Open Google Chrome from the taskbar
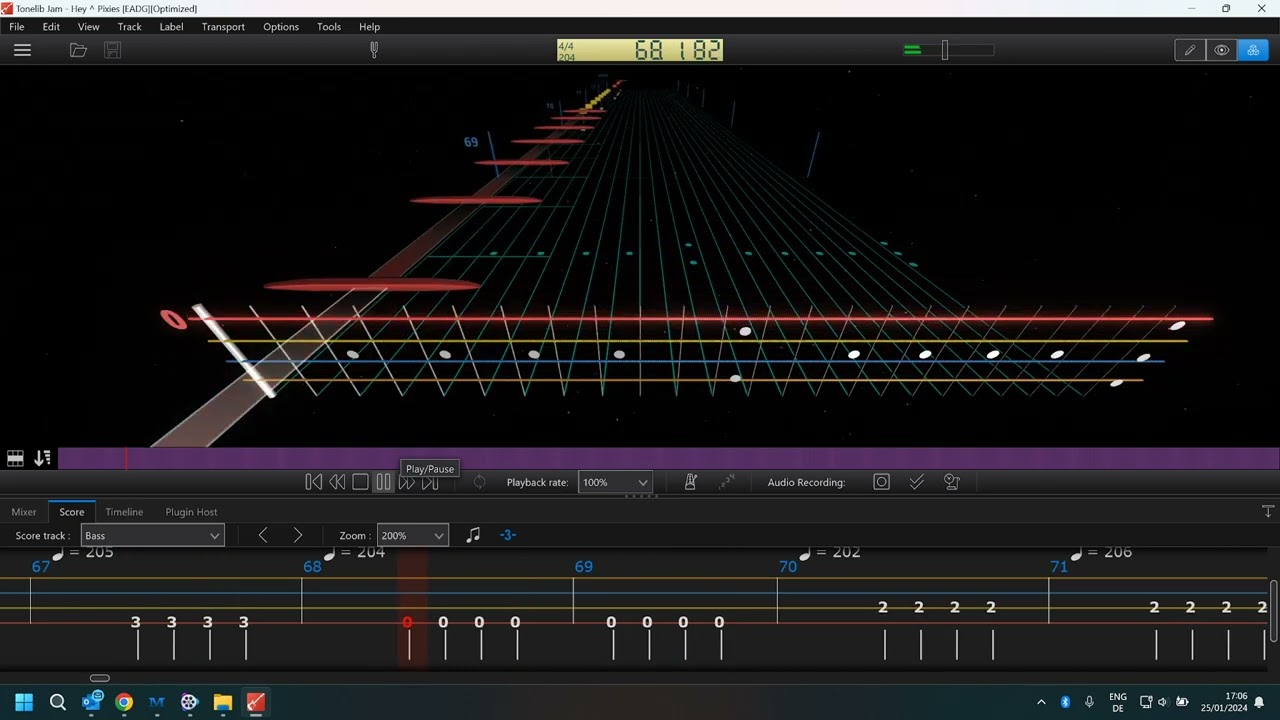The image size is (1280, 720). tap(124, 702)
